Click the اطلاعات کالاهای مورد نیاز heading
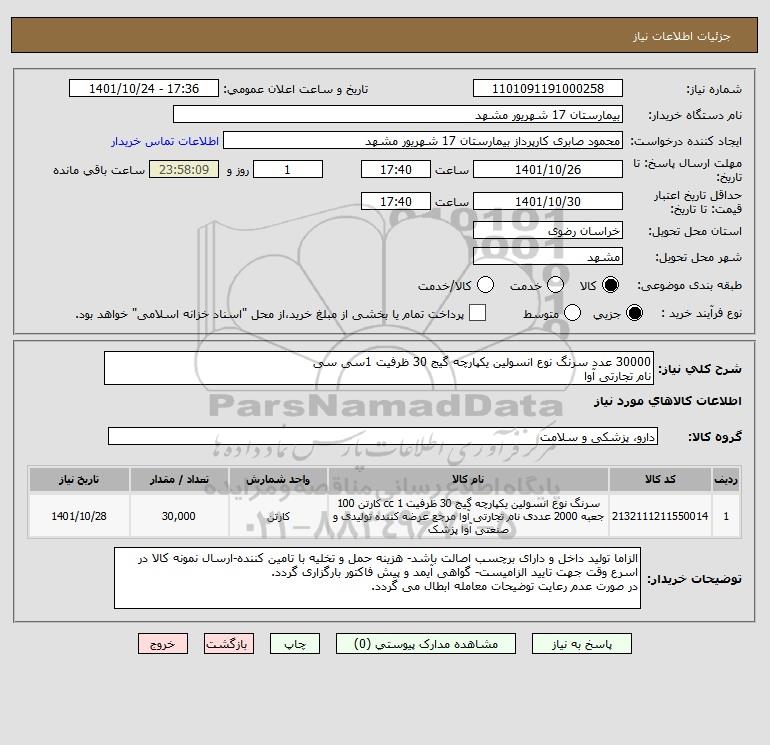The height and width of the screenshot is (745, 770). (x=668, y=401)
